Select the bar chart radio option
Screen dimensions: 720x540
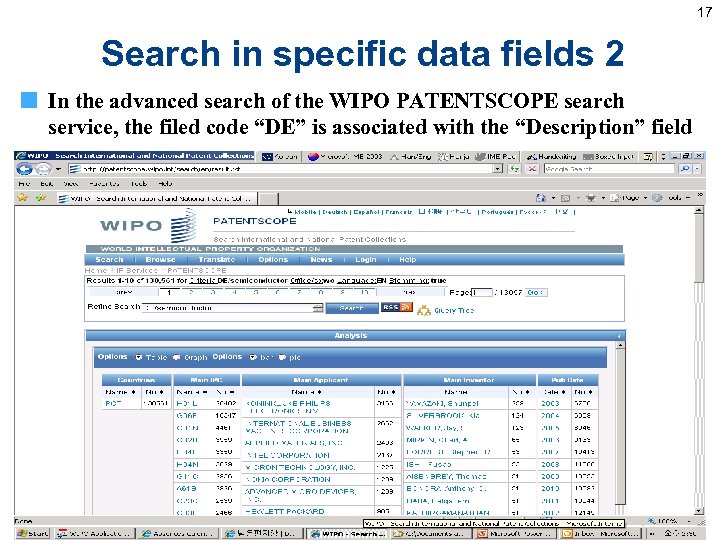[x=253, y=357]
